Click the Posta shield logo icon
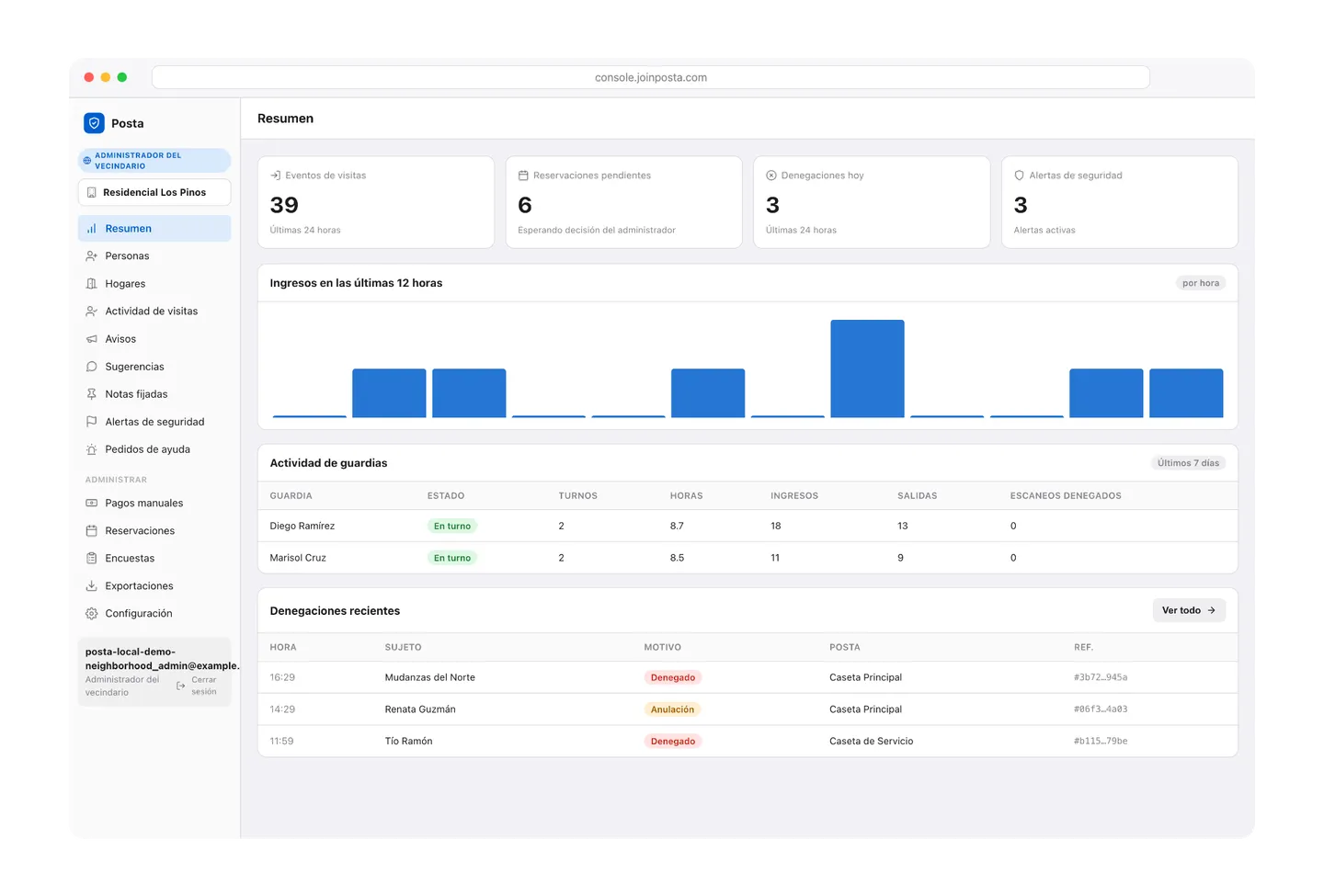 pos(94,123)
